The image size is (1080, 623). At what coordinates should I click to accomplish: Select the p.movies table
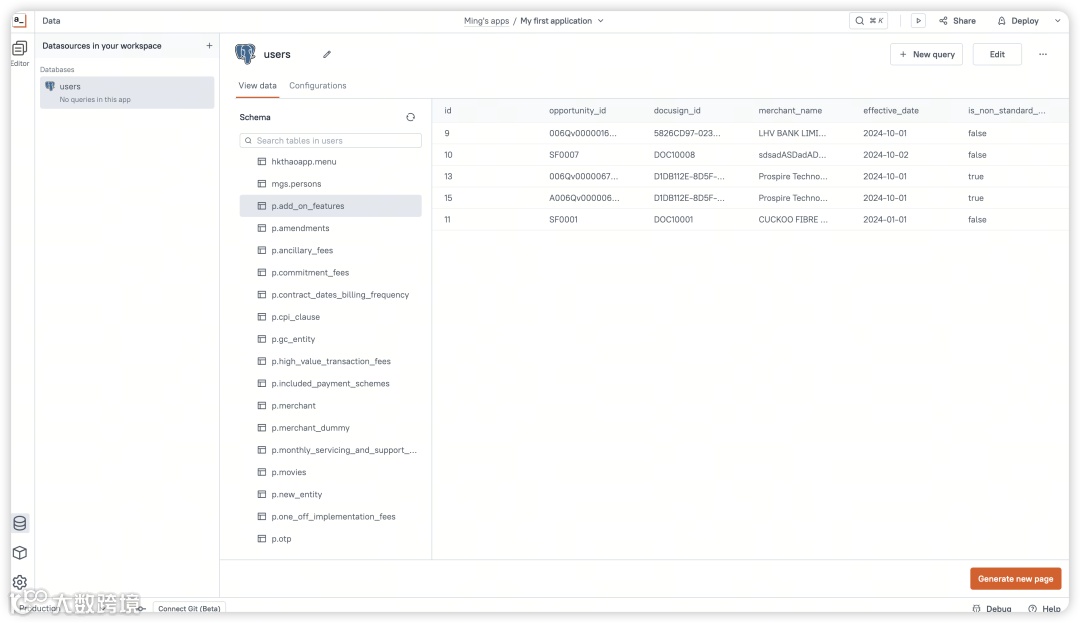tap(331, 472)
